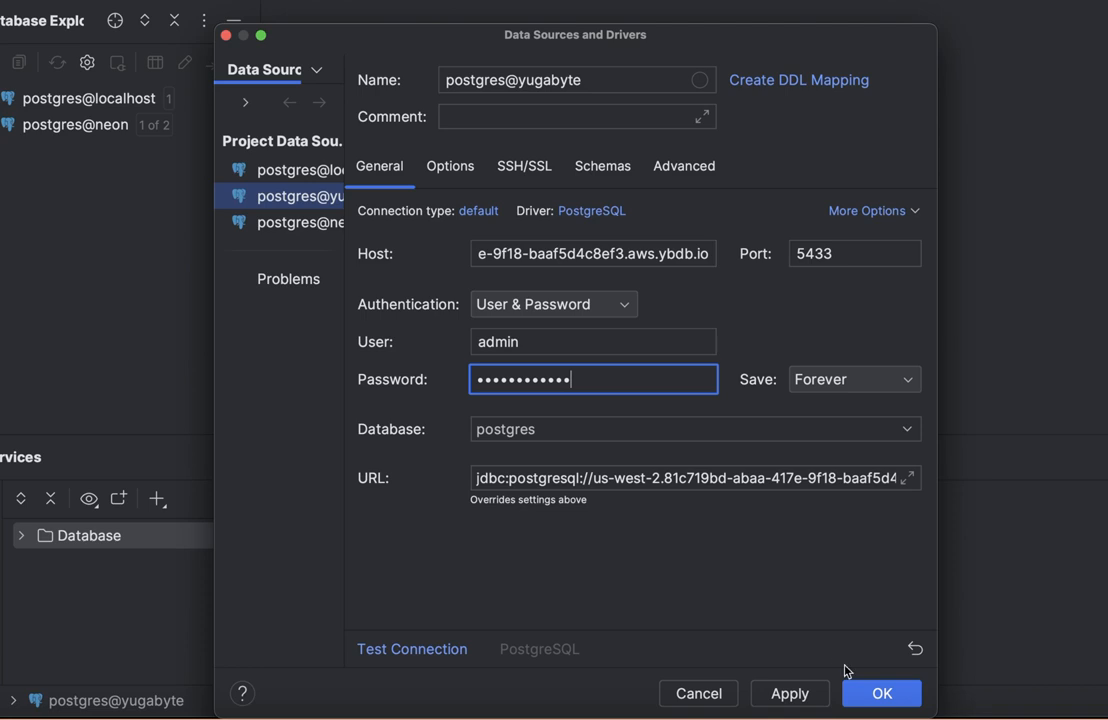Switch to the SSH/SSL tab
Image resolution: width=1108 pixels, height=720 pixels.
[x=524, y=166]
